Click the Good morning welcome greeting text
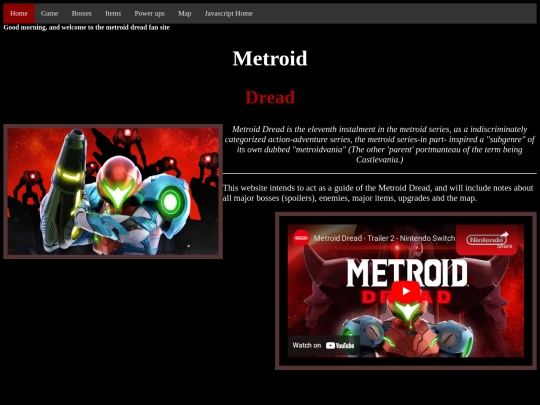The height and width of the screenshot is (405, 540). tap(86, 28)
